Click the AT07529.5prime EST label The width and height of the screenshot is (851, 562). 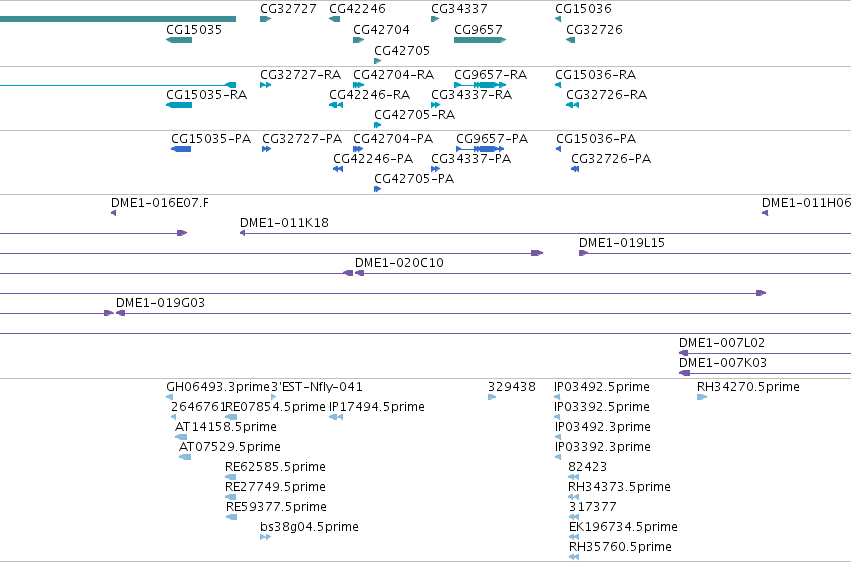(230, 448)
